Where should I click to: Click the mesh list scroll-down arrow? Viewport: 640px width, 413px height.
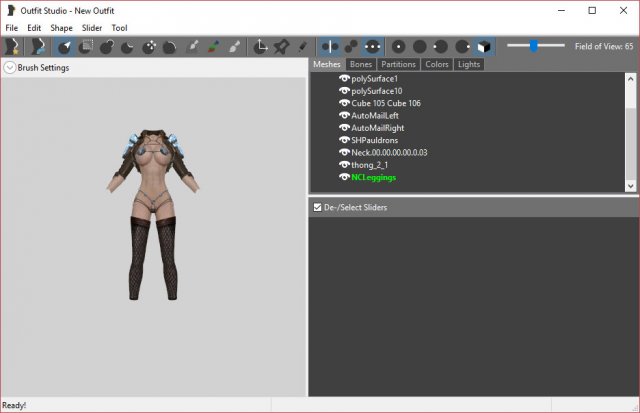[630, 185]
